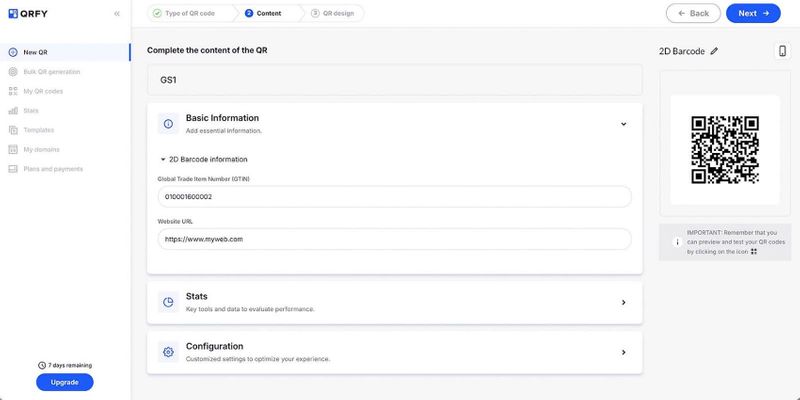Click the Back button

tap(693, 13)
